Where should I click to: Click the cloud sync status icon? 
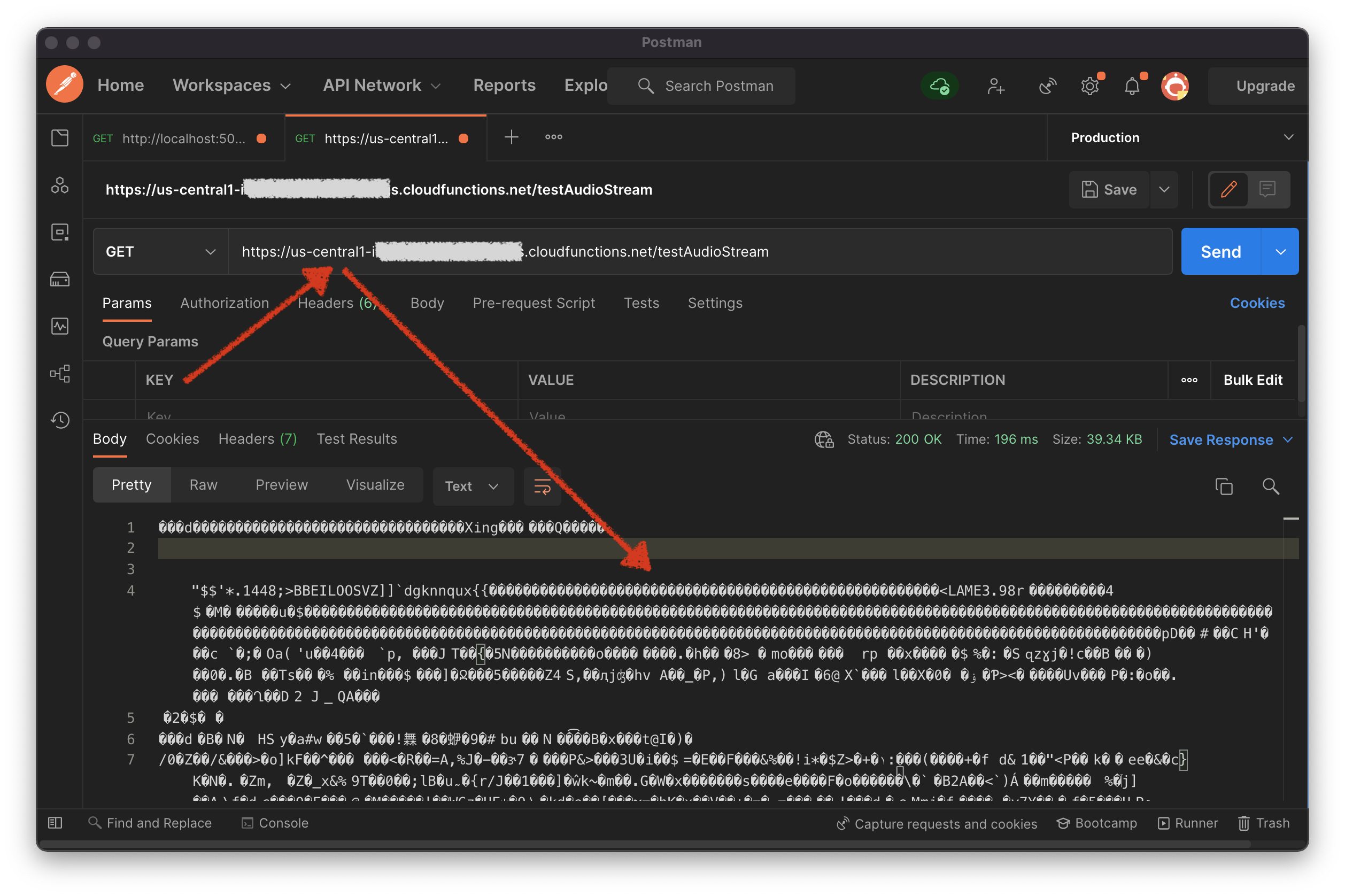[939, 86]
